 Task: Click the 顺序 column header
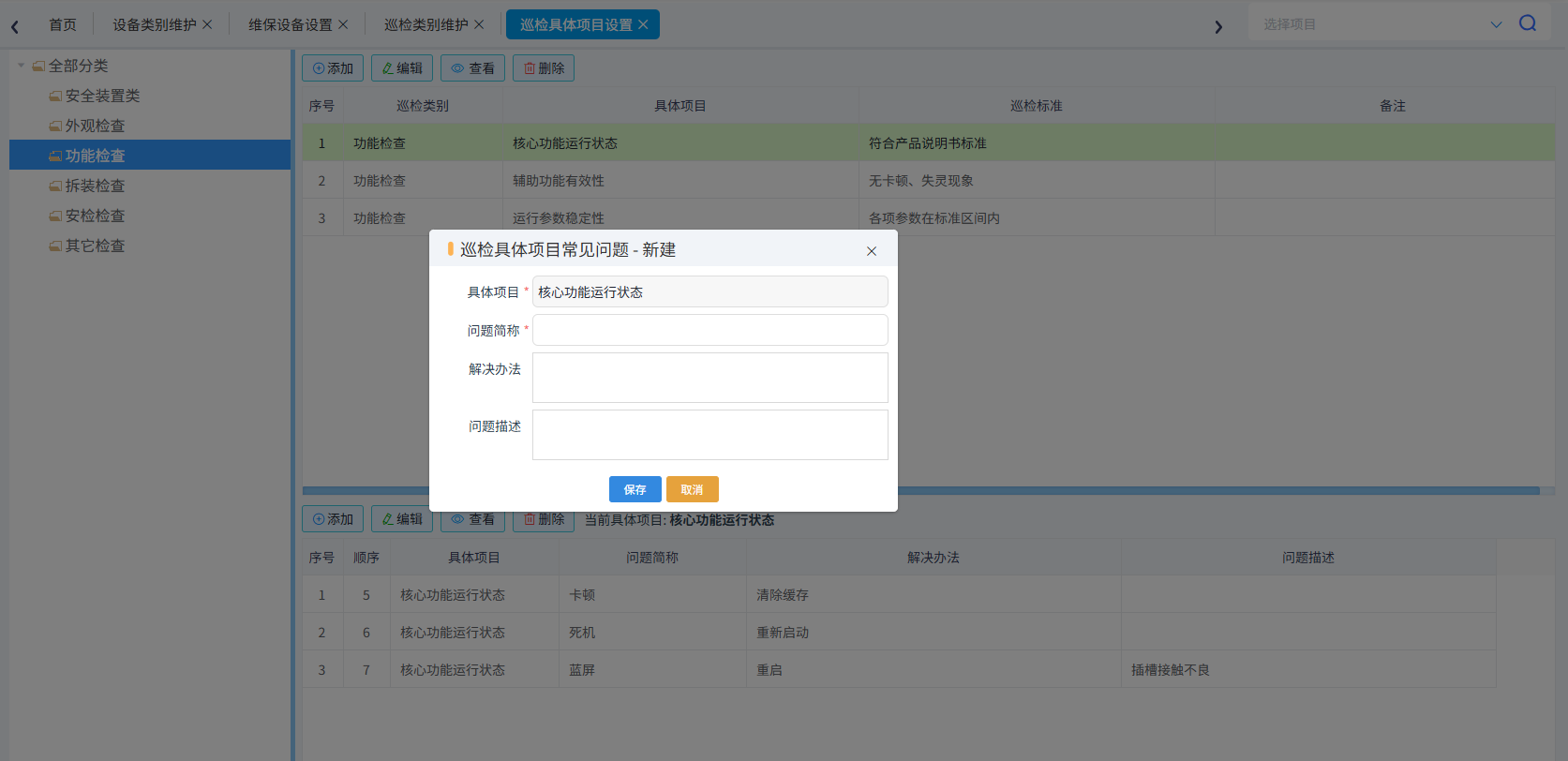(366, 558)
